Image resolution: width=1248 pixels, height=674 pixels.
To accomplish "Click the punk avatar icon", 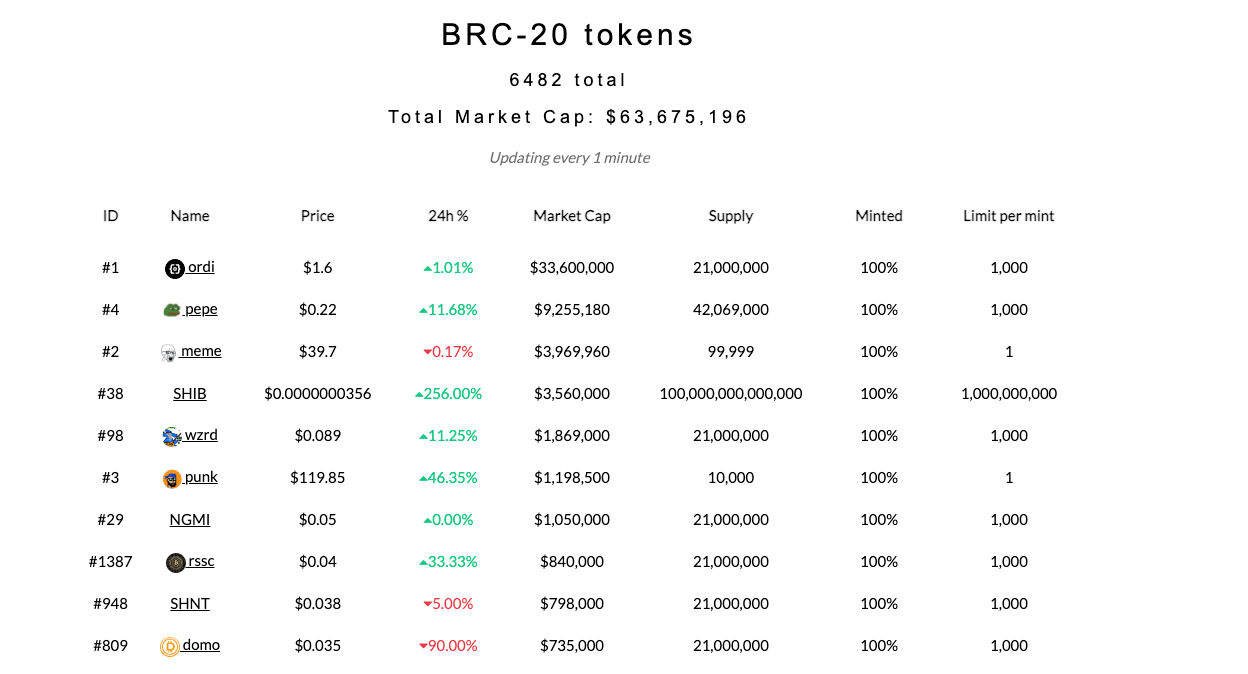I will 172,477.
